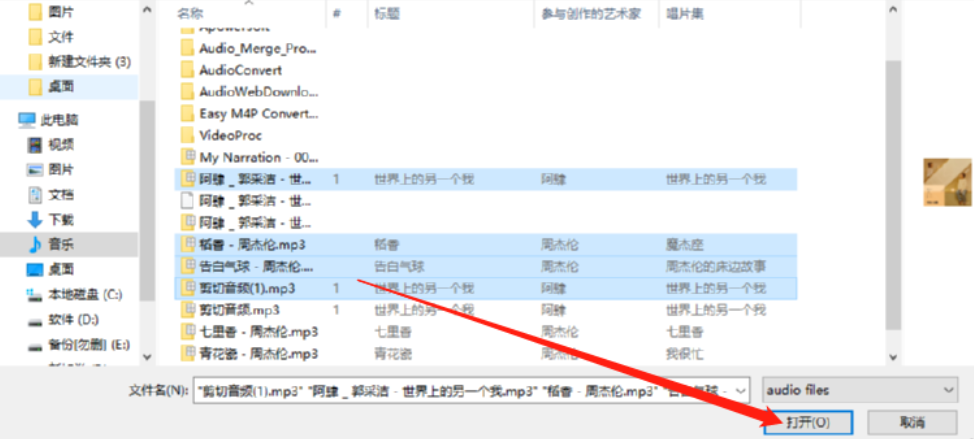The height and width of the screenshot is (439, 974).
Task: Click the file list vertical scrollbar thumb
Action: click(x=893, y=194)
